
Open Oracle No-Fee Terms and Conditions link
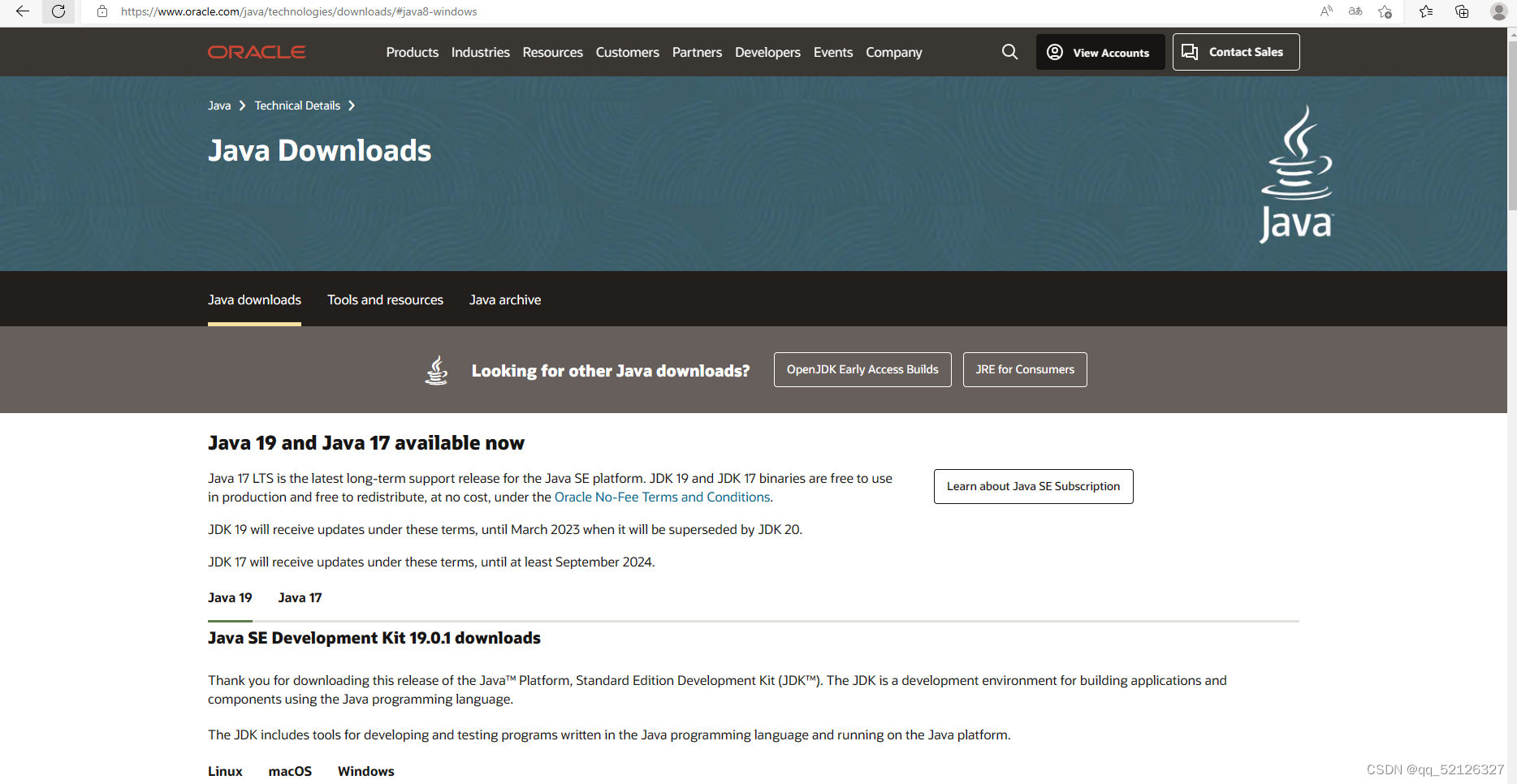662,497
